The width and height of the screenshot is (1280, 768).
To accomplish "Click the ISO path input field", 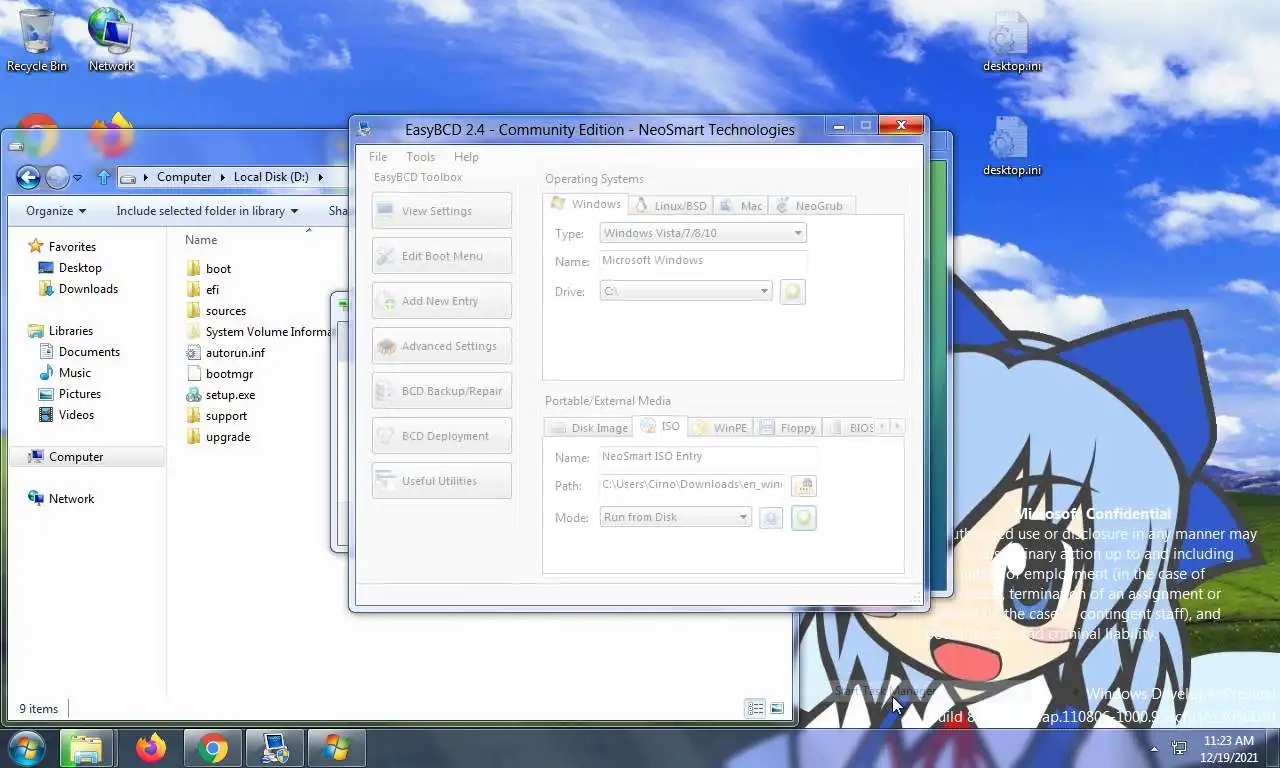I will pyautogui.click(x=692, y=485).
